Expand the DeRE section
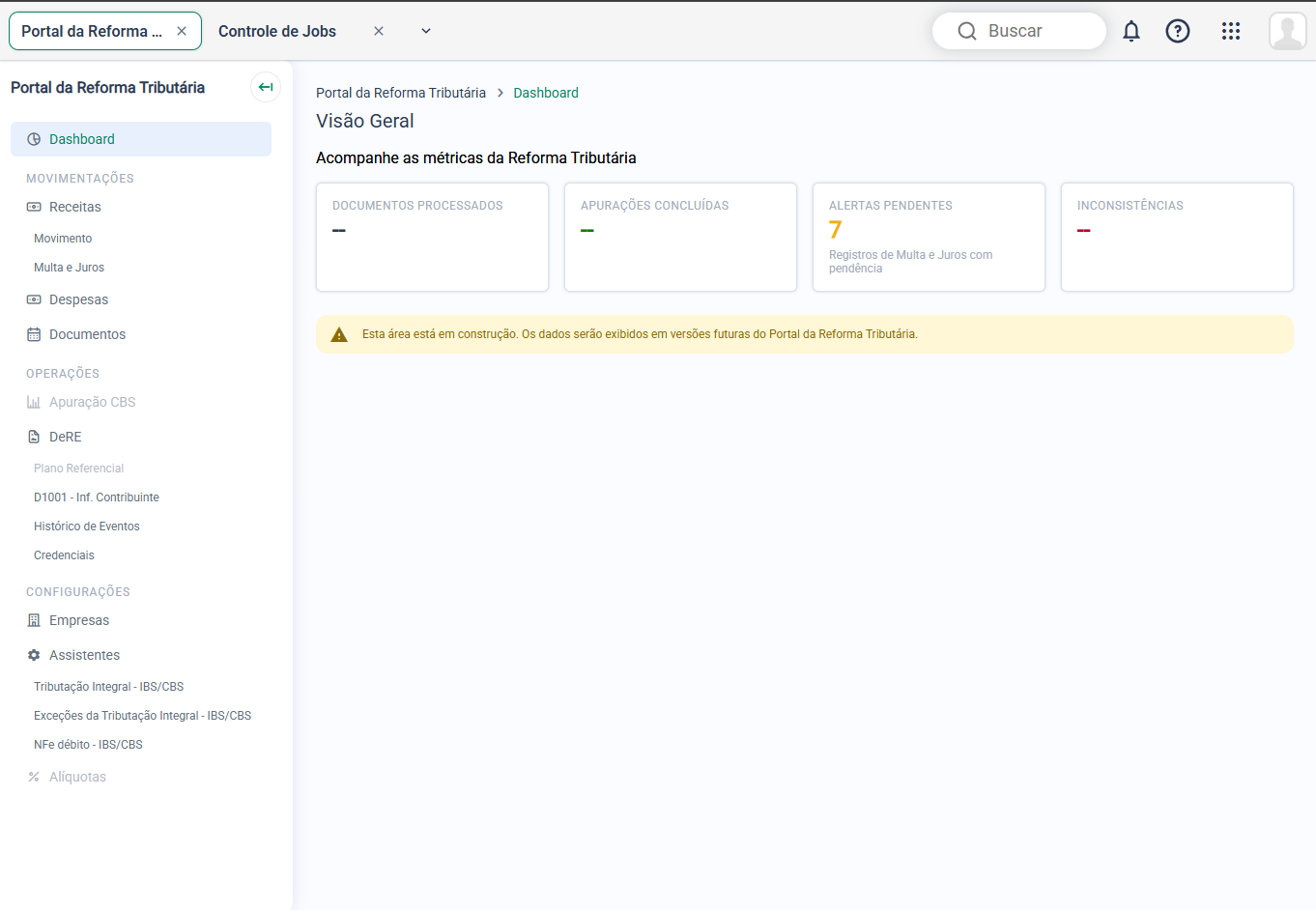Viewport: 1316px width, 910px height. [x=66, y=437]
